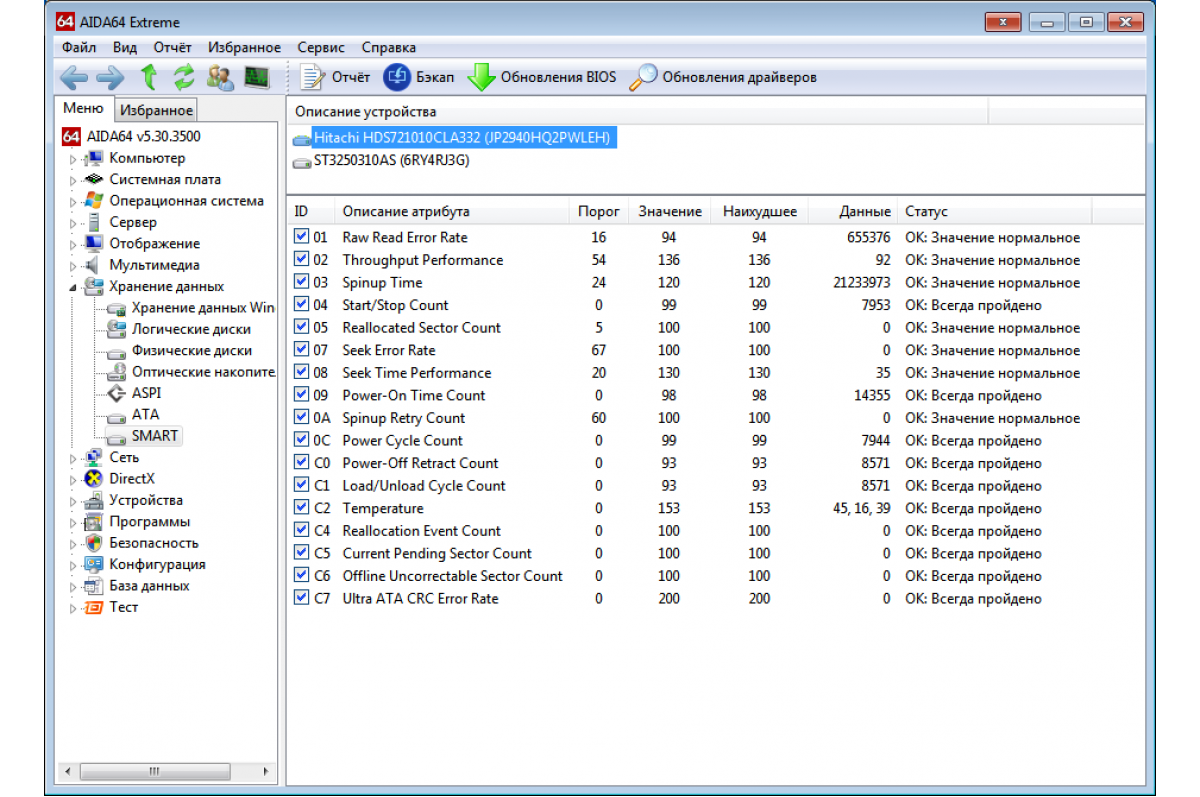The width and height of the screenshot is (1200, 797).
Task: Click the Отчёт report icon
Action: (x=313, y=77)
